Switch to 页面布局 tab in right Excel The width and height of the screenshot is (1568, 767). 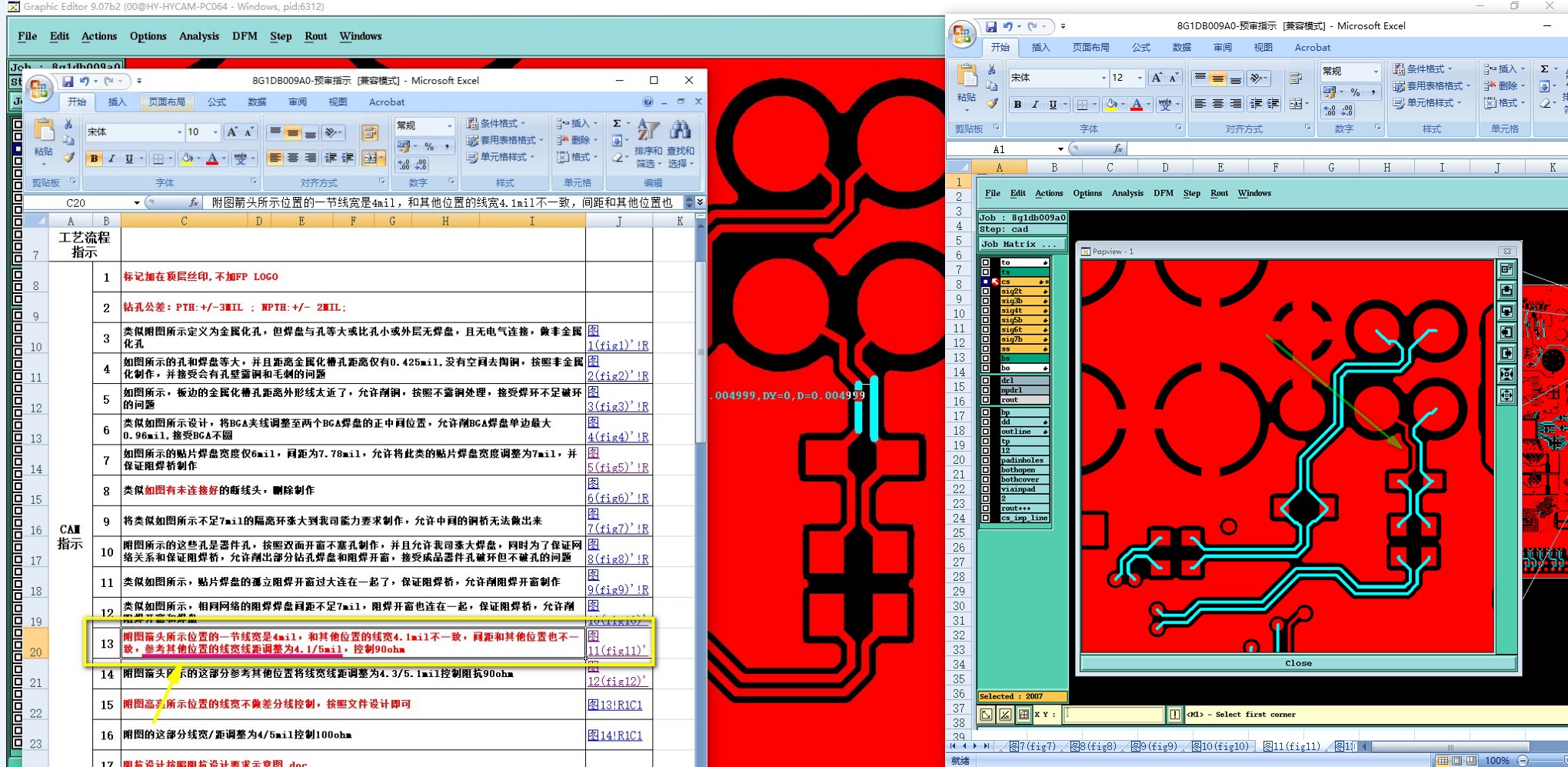[1090, 48]
